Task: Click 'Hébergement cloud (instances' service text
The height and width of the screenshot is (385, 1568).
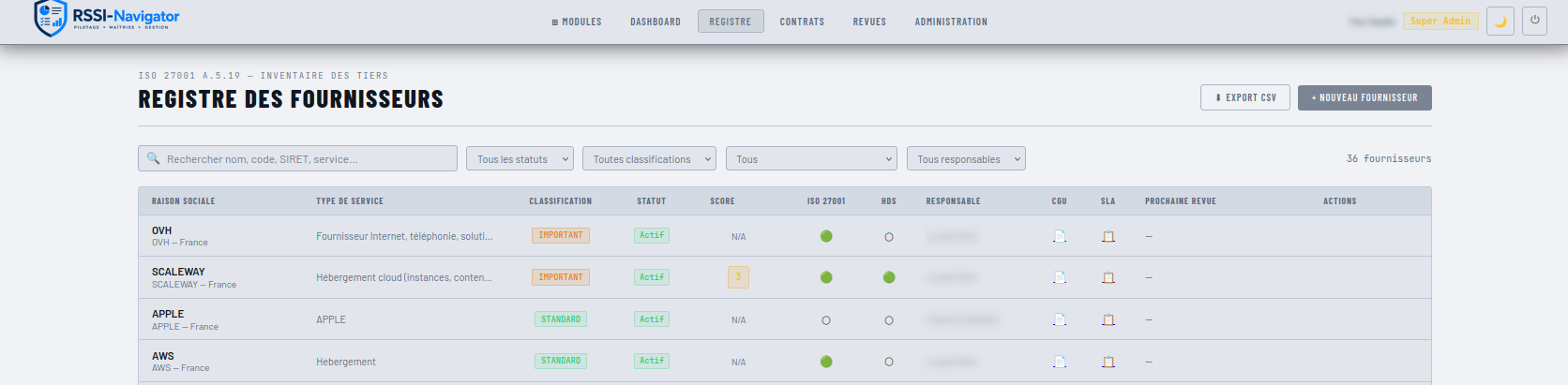Action: (x=404, y=277)
